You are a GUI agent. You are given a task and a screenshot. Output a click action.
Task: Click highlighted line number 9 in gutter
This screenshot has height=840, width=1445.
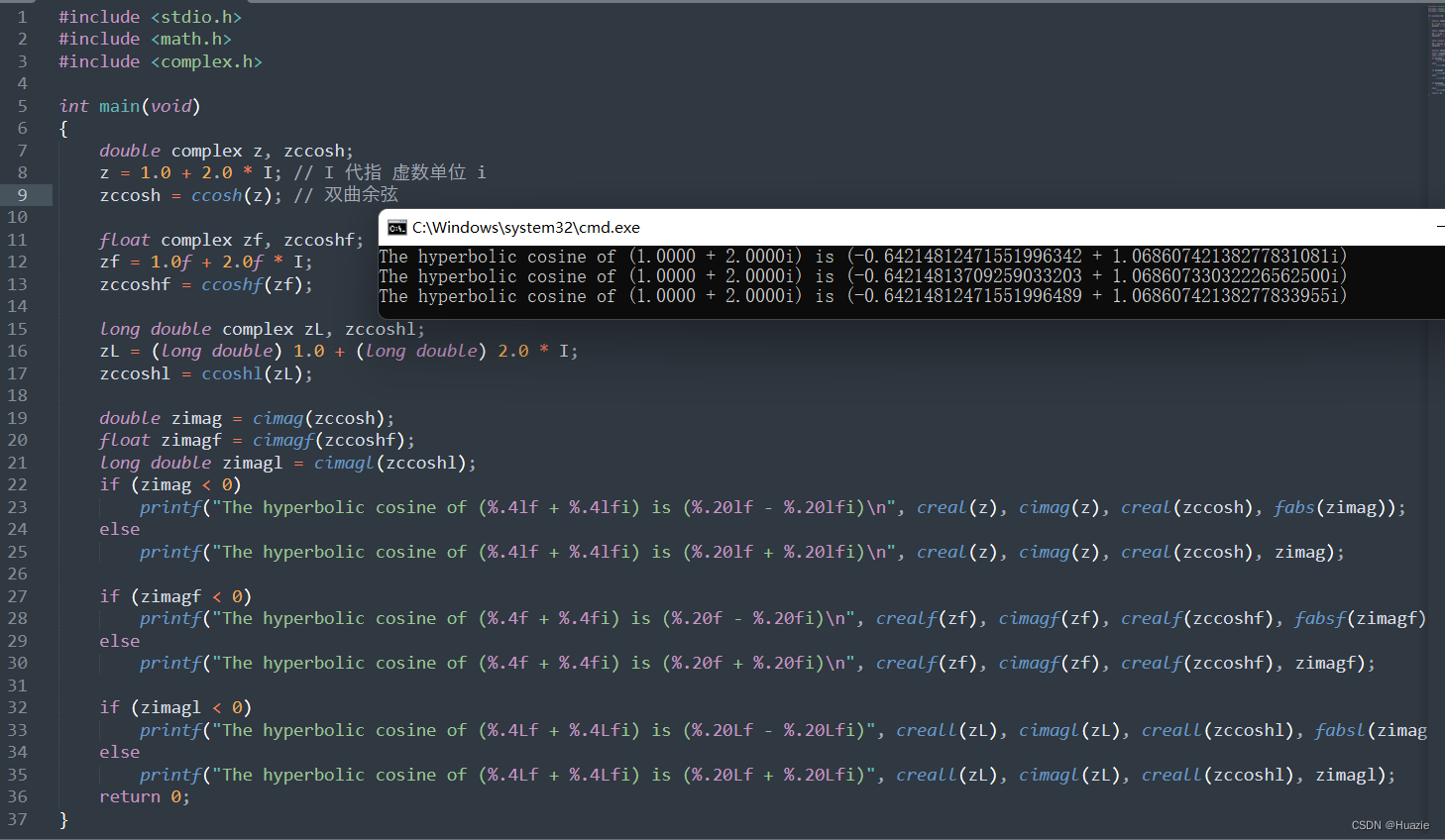(22, 195)
